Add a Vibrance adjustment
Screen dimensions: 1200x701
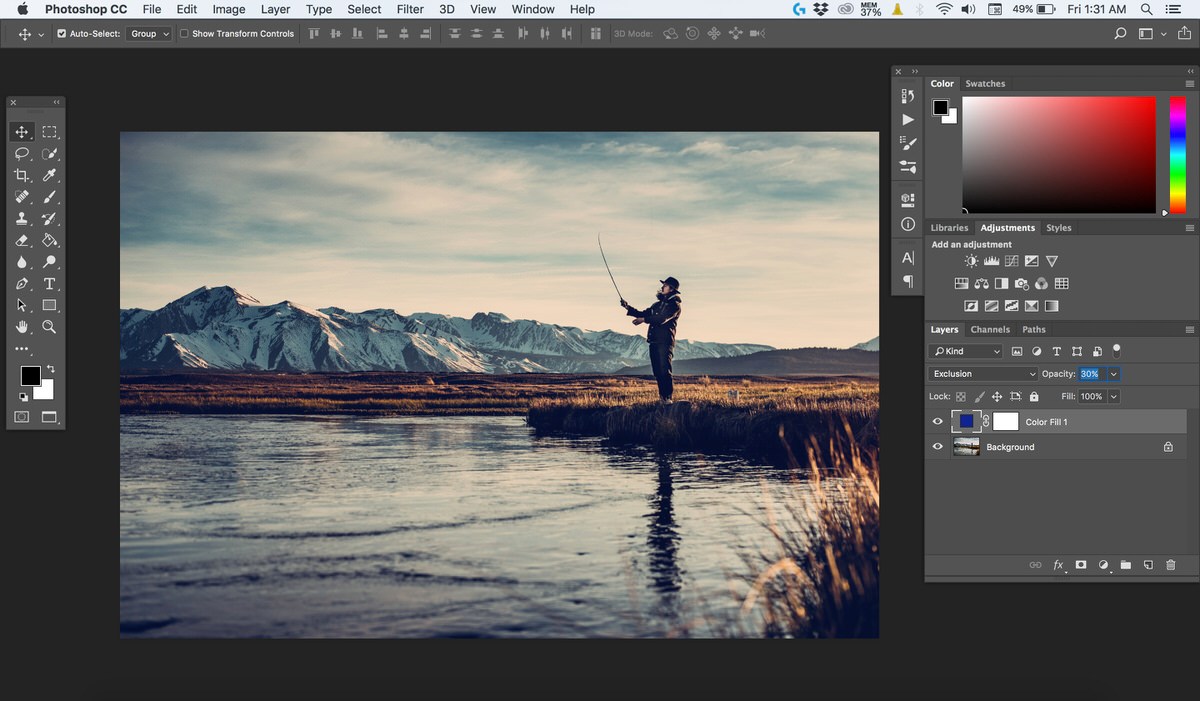pyautogui.click(x=1051, y=261)
